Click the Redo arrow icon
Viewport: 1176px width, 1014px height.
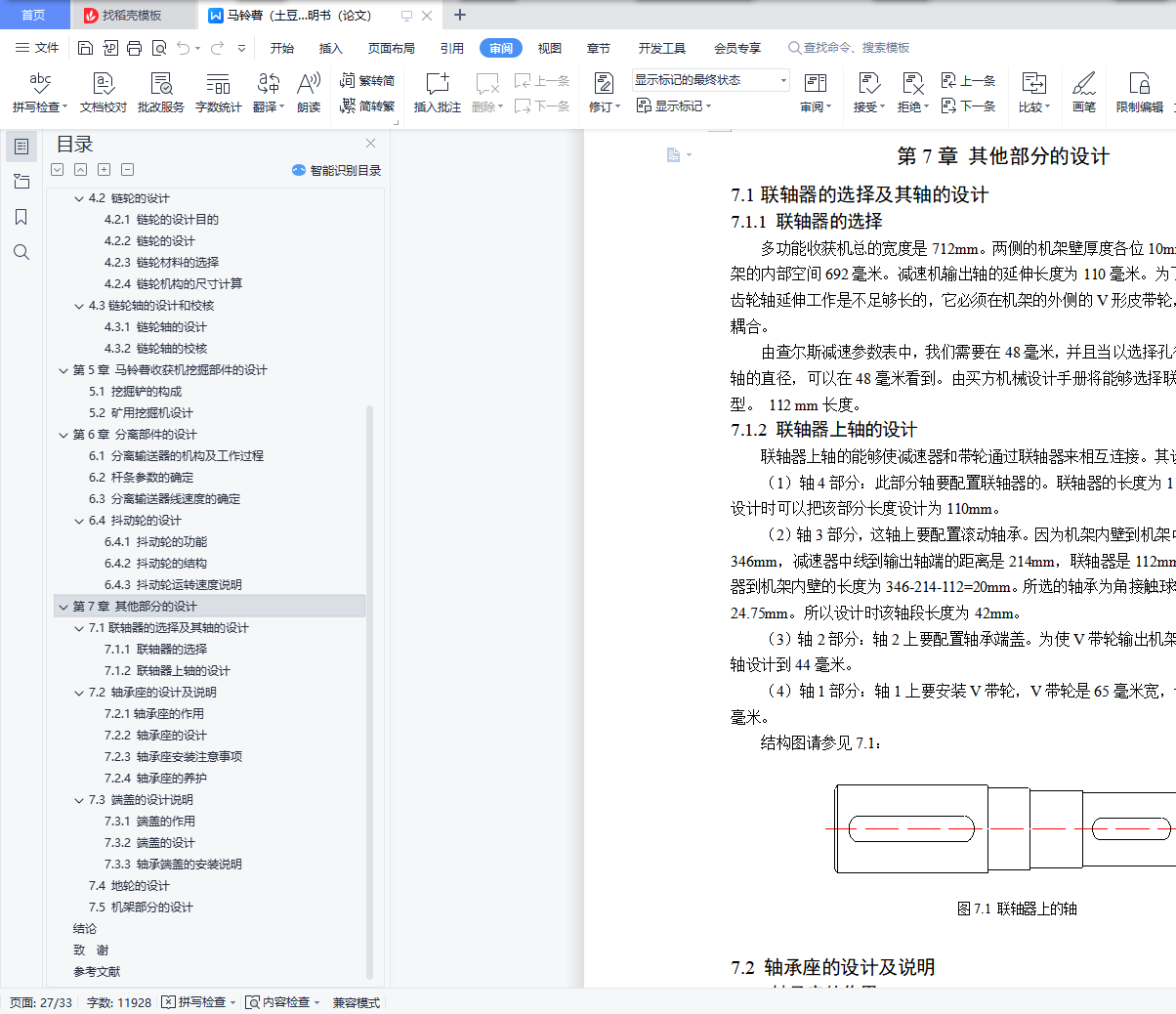(x=217, y=48)
